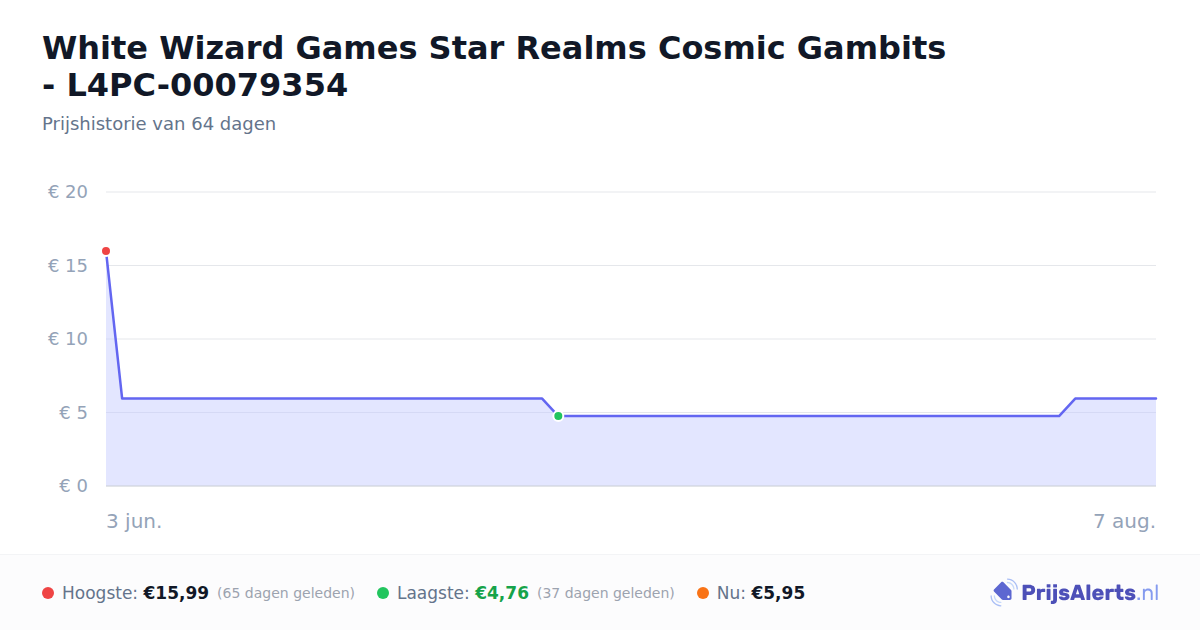Click the orange current price legend dot
This screenshot has width=1200, height=630.
pos(703,593)
